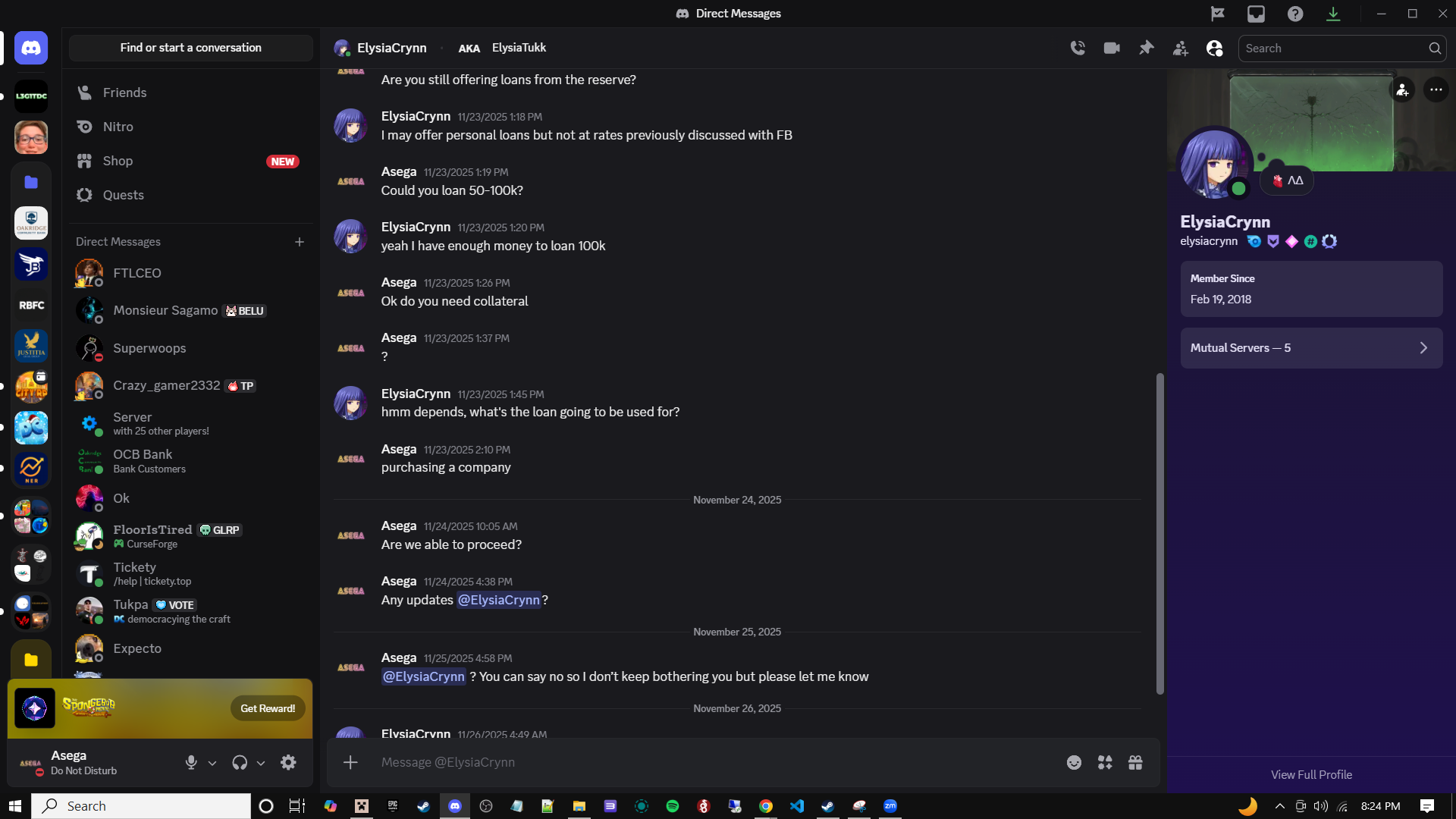Open the gift picker in the message bar
The height and width of the screenshot is (819, 1456).
[1135, 762]
